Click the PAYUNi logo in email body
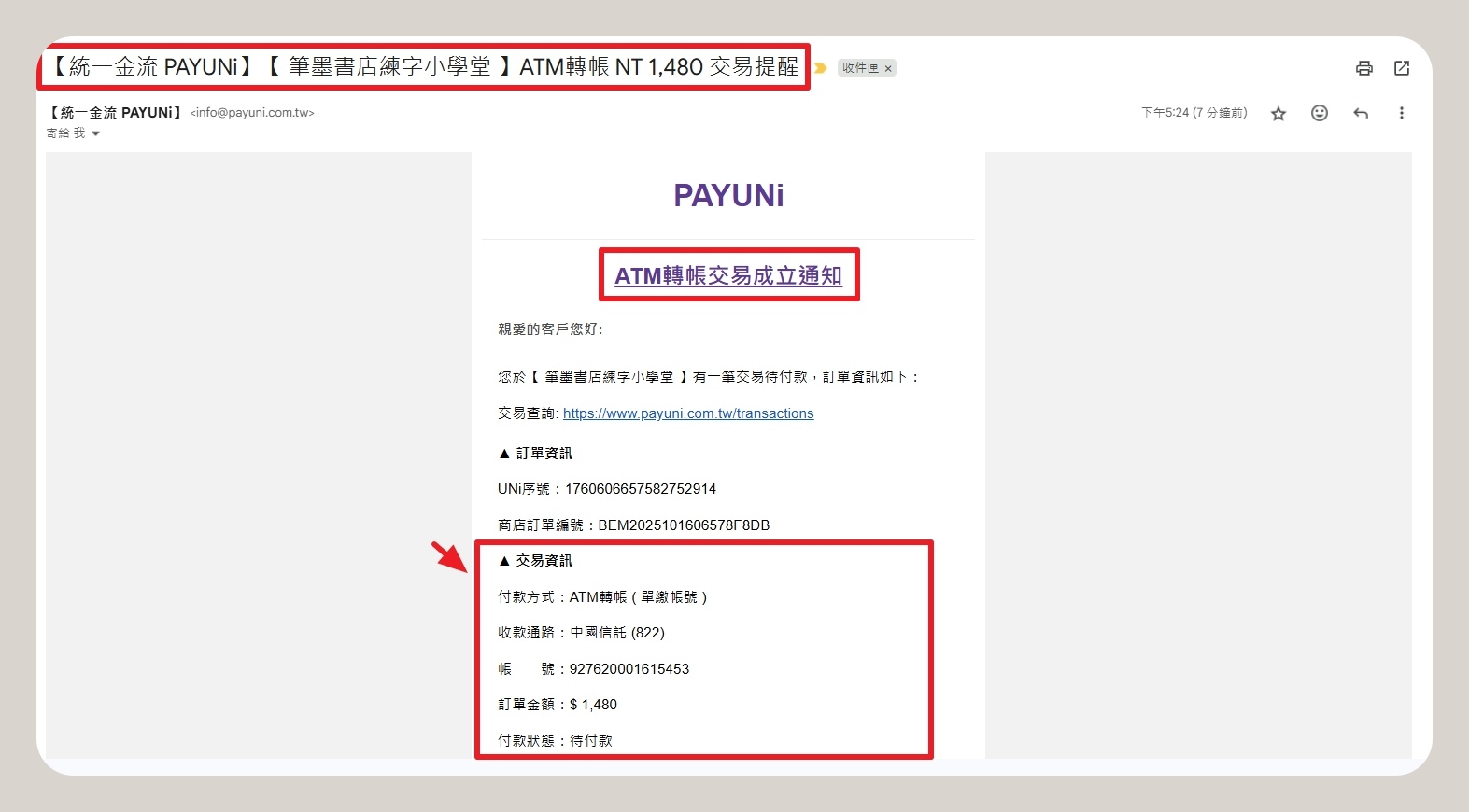The image size is (1469, 812). pyautogui.click(x=728, y=196)
